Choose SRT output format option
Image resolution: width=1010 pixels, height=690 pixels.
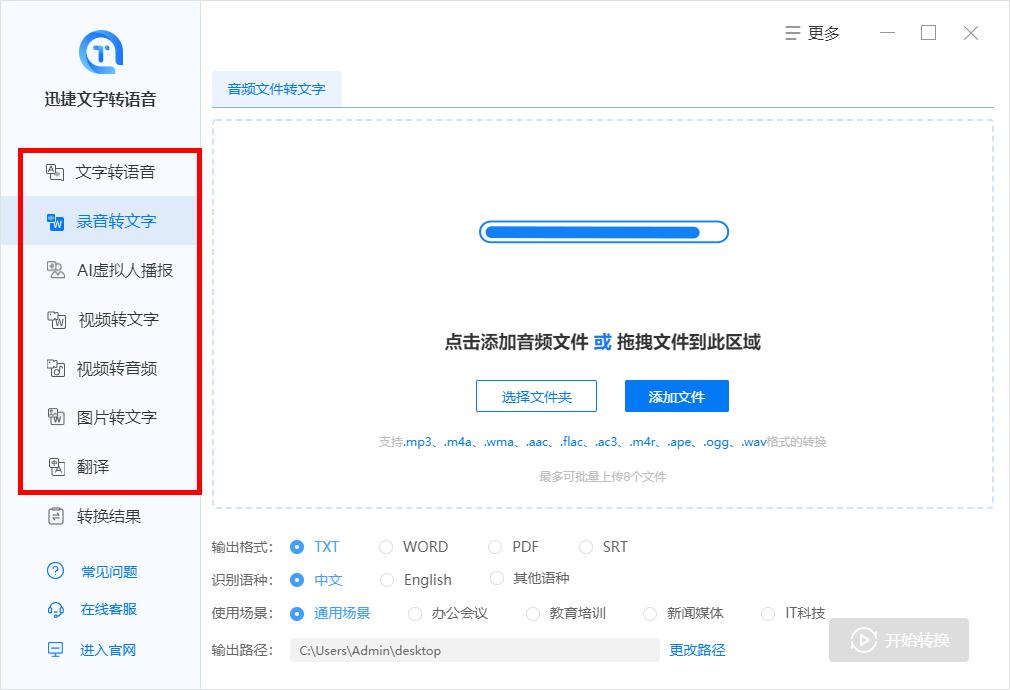point(605,547)
